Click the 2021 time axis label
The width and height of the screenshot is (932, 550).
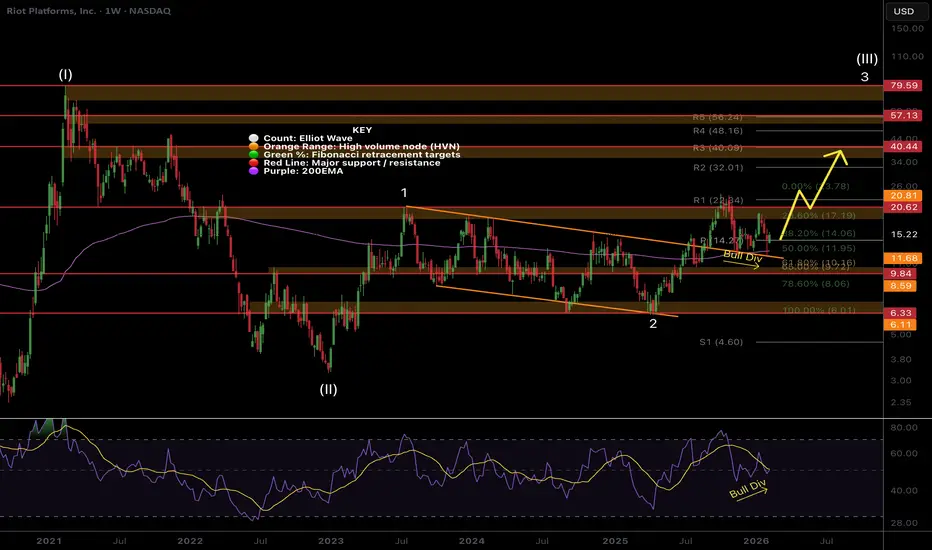pyautogui.click(x=49, y=541)
